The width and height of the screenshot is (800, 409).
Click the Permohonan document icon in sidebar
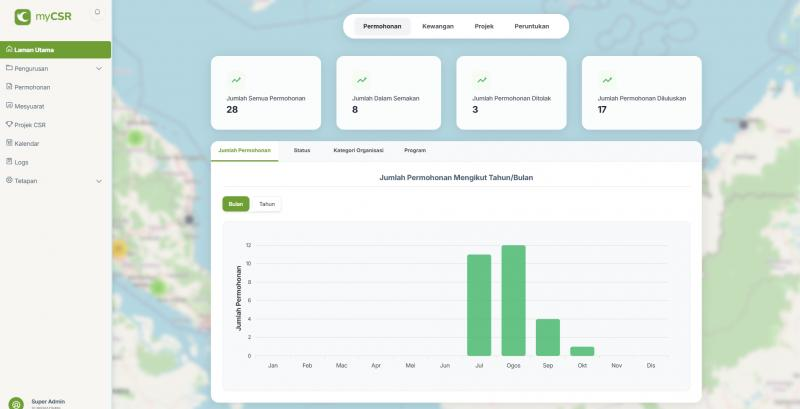click(9, 87)
